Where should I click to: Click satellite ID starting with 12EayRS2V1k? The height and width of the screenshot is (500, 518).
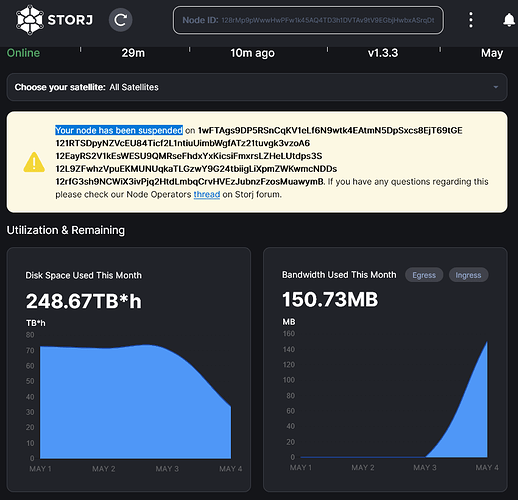pyautogui.click(x=189, y=156)
